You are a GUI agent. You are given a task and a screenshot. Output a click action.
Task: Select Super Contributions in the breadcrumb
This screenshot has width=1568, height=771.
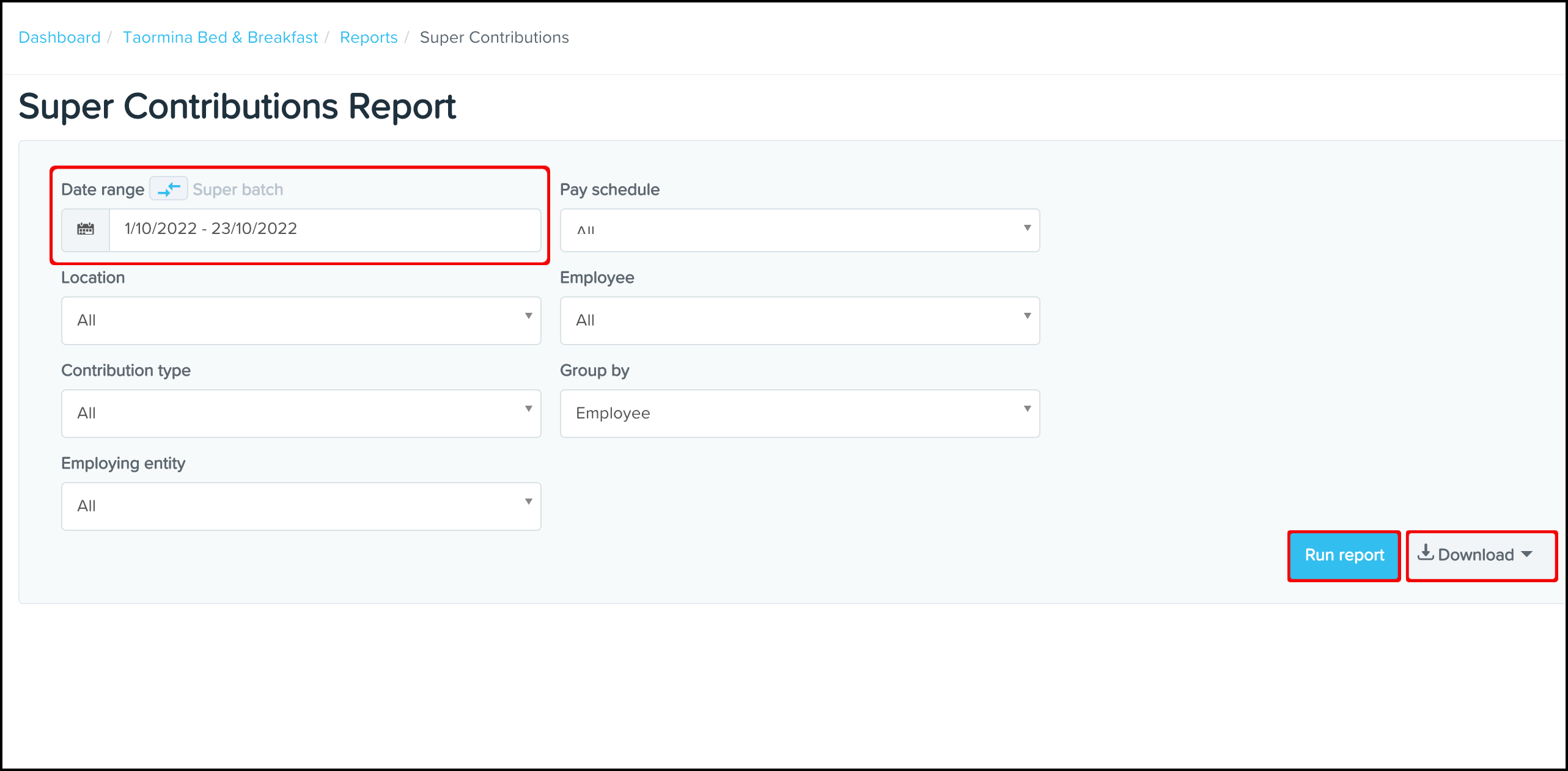pyautogui.click(x=494, y=37)
